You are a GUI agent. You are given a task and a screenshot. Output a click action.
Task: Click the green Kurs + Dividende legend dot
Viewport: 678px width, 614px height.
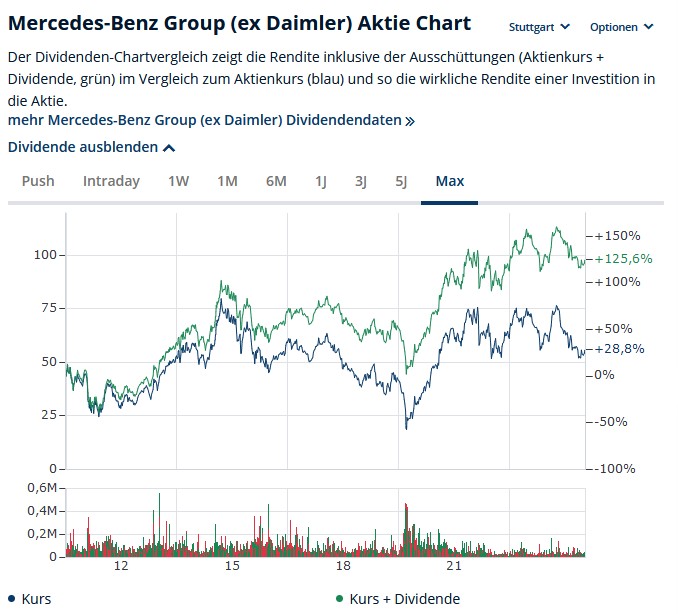(340, 599)
